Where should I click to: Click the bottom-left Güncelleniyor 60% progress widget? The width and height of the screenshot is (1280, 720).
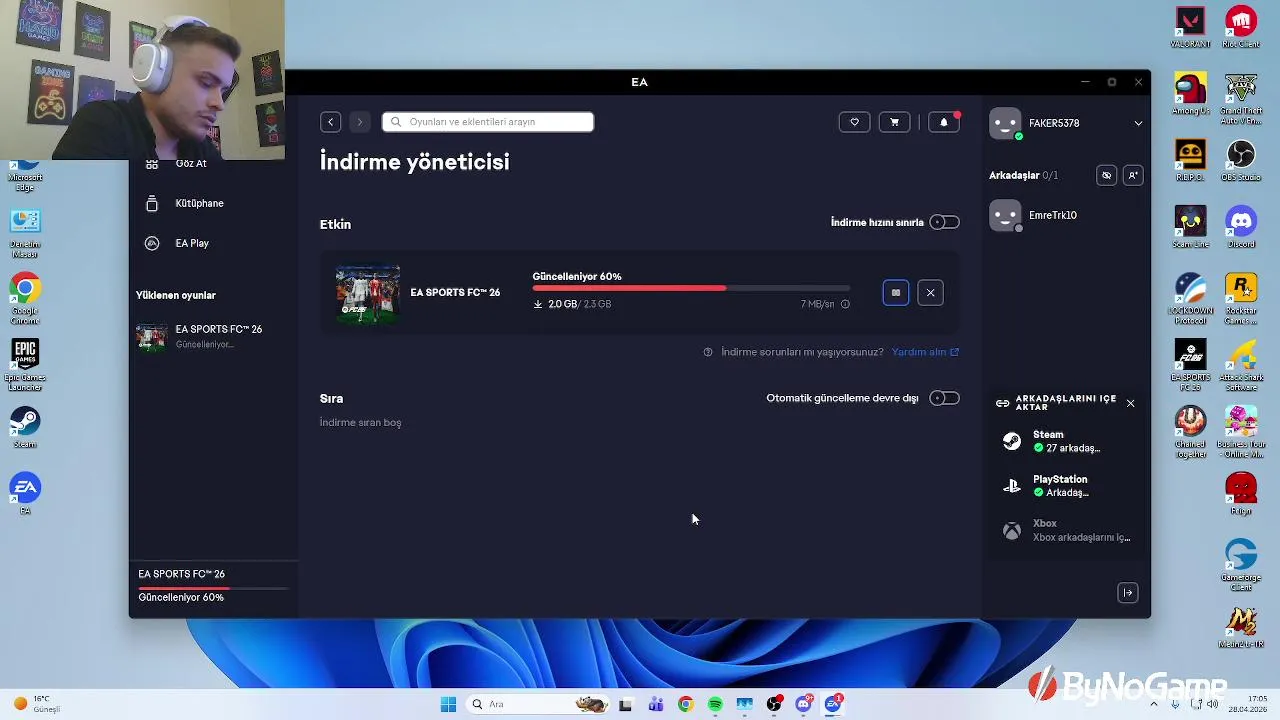pos(213,587)
